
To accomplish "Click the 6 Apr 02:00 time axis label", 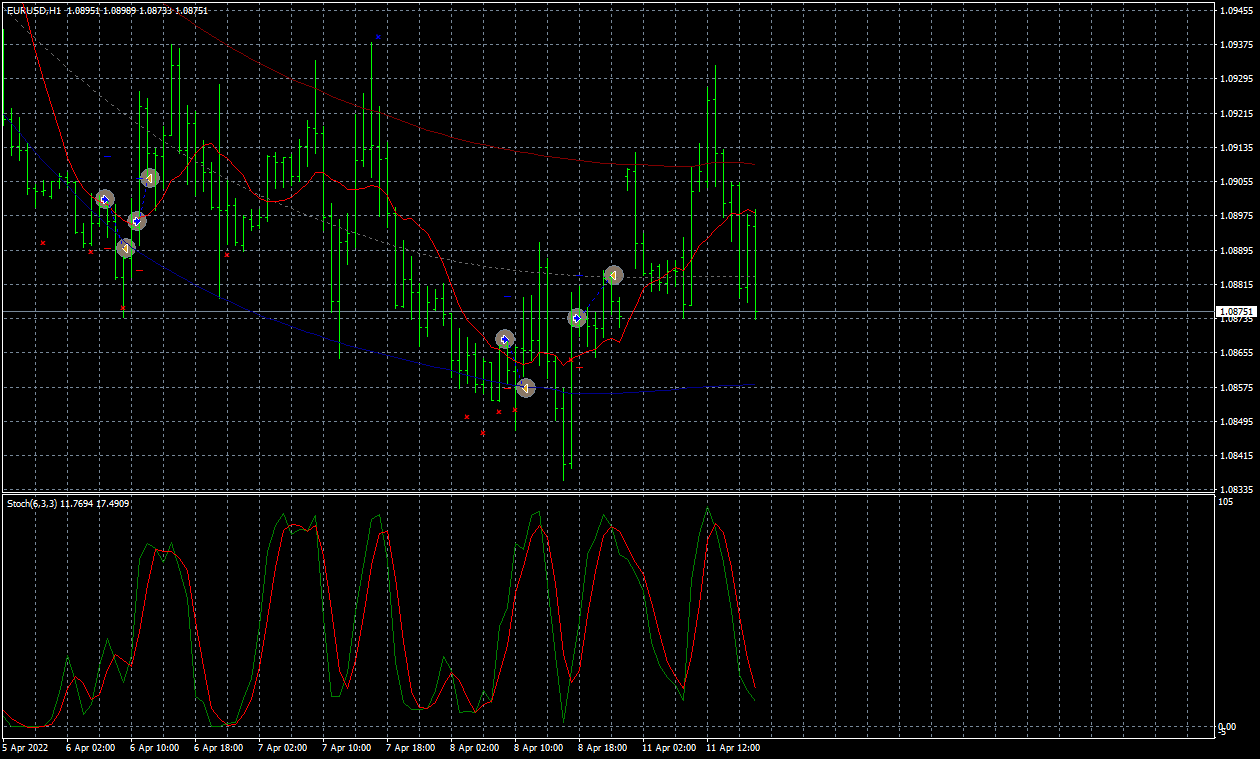I will click(x=90, y=746).
